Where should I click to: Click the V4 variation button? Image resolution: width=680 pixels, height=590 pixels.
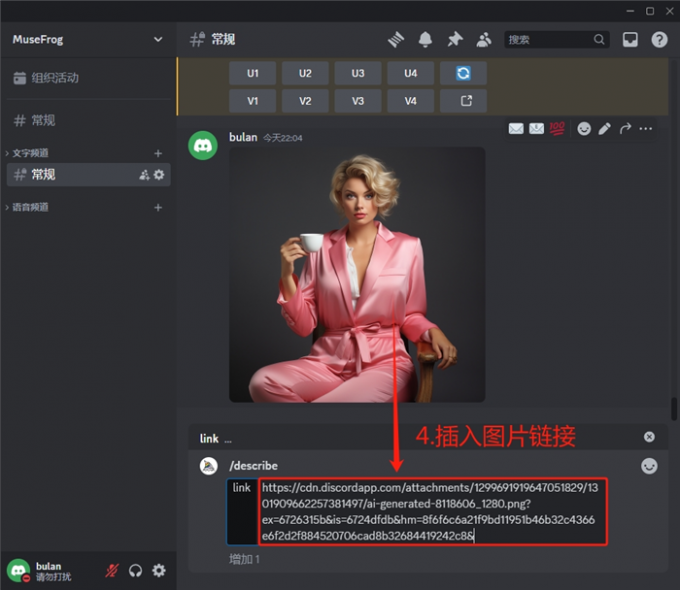point(410,101)
